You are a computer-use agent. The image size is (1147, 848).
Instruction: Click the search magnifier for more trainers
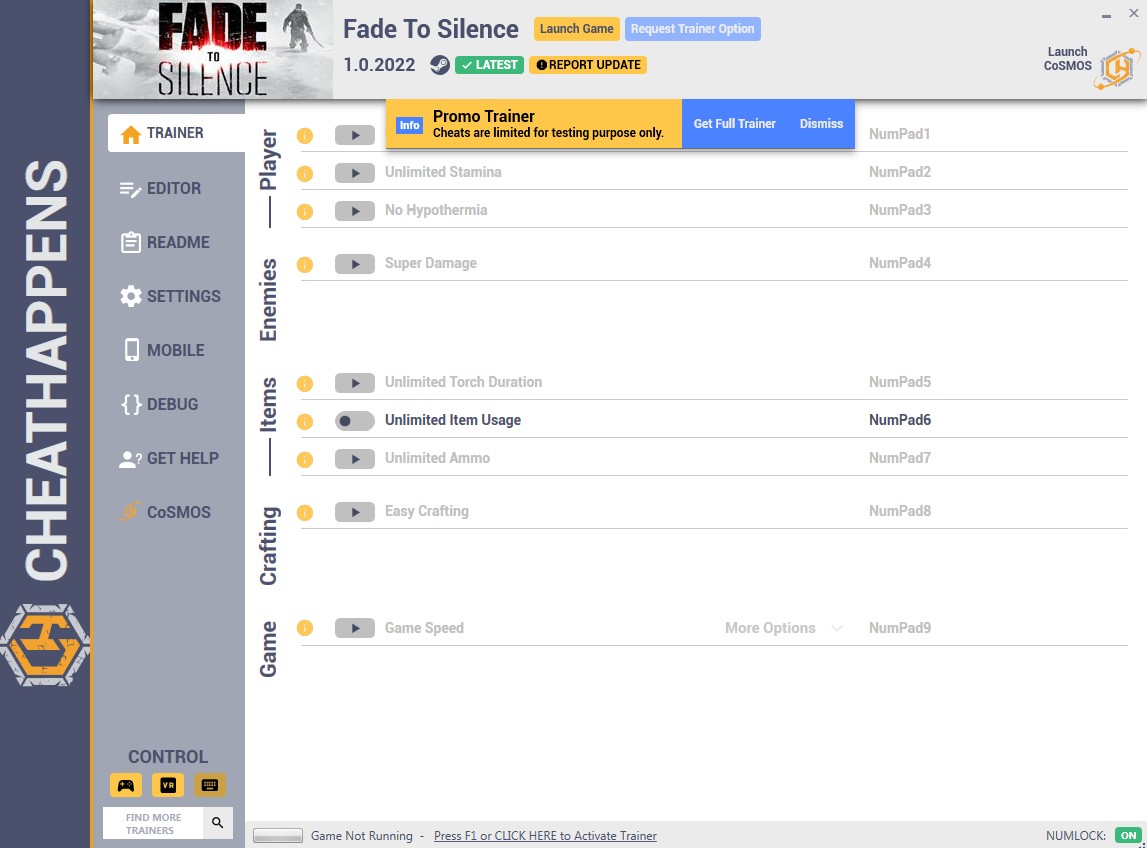(217, 823)
